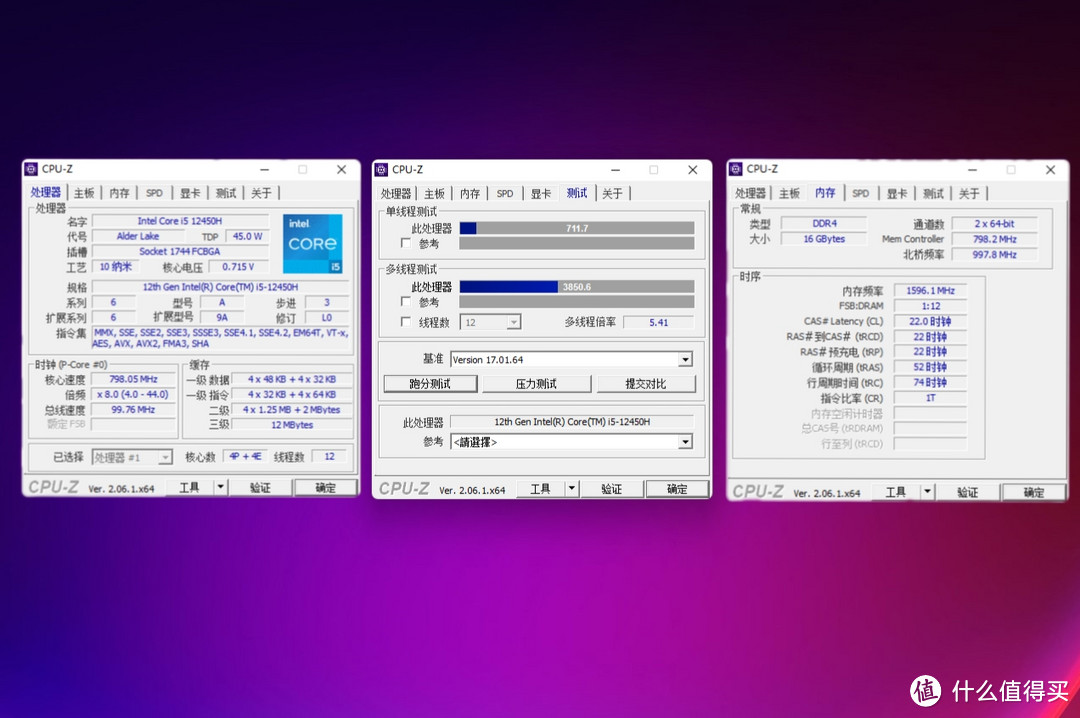Click 验证 button in left window
Image resolution: width=1080 pixels, height=718 pixels.
point(260,487)
